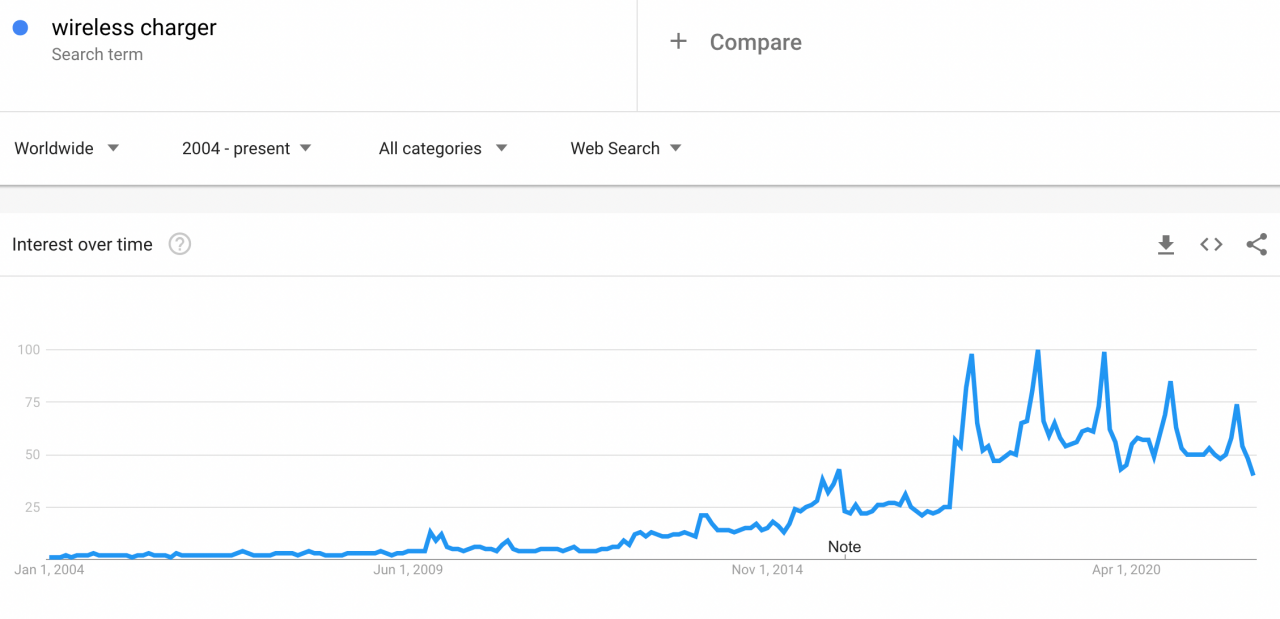Click the Apr 1, 2020 axis label
Image resolution: width=1280 pixels, height=619 pixels.
click(x=1126, y=570)
